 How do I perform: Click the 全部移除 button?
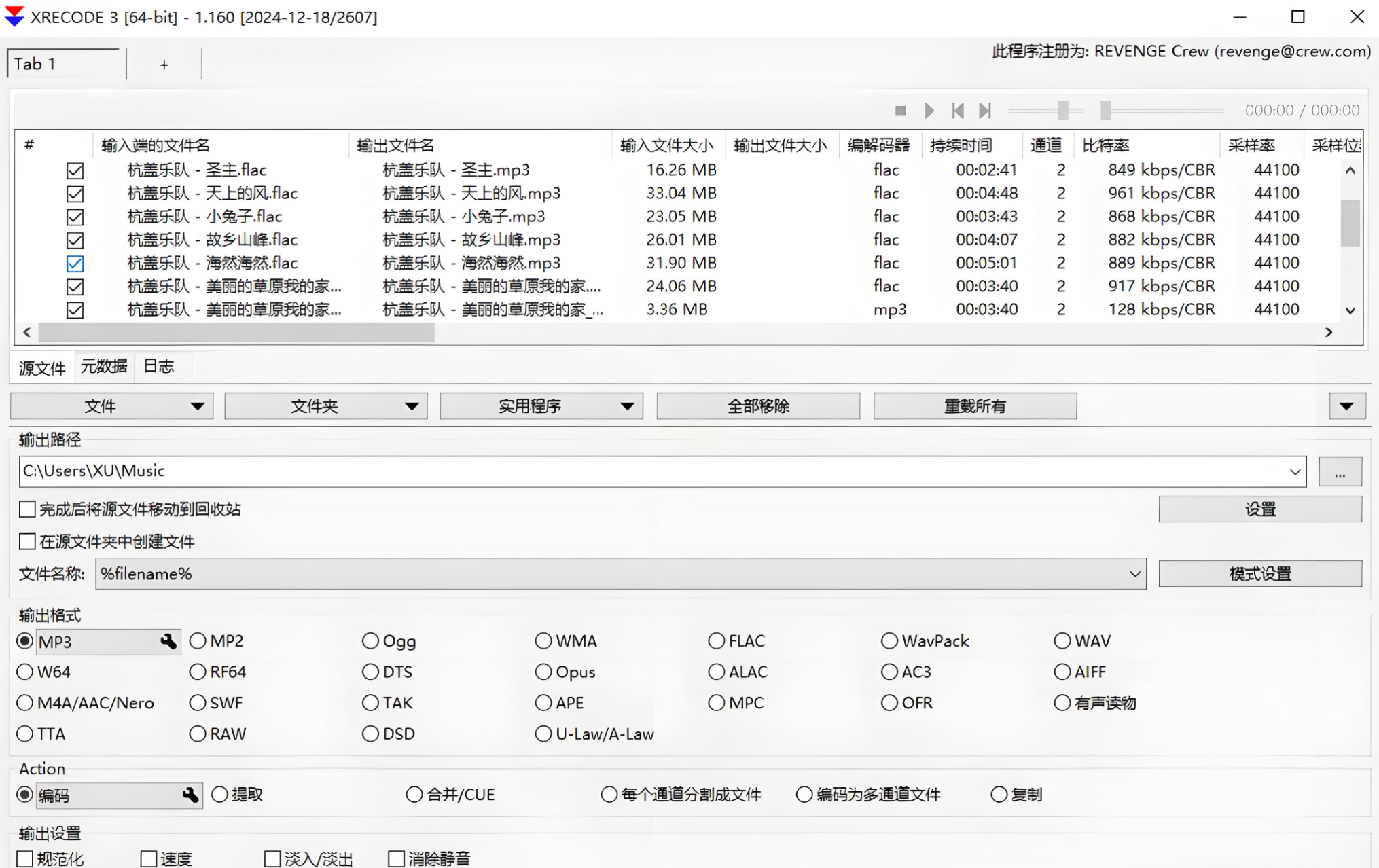tap(758, 406)
